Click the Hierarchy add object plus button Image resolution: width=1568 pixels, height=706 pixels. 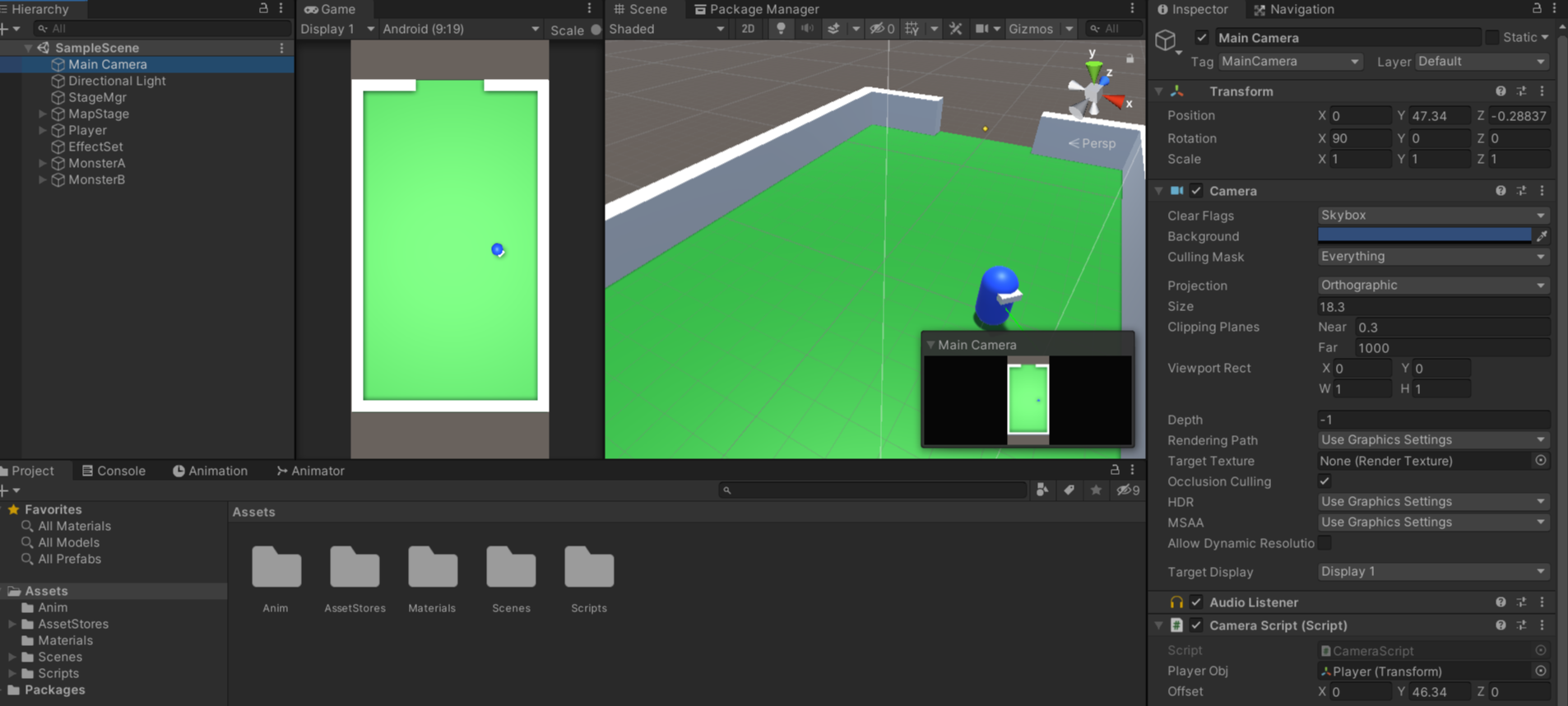tap(6, 29)
